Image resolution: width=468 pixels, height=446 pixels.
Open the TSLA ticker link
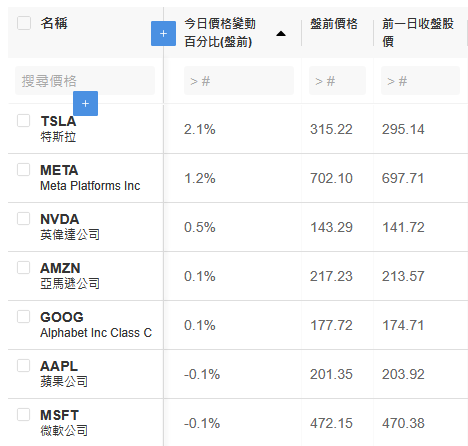[x=58, y=121]
